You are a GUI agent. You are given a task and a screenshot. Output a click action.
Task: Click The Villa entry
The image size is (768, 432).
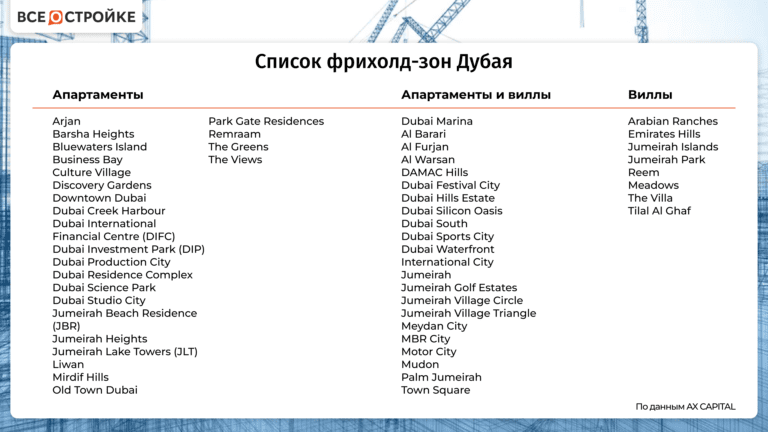[x=650, y=198]
